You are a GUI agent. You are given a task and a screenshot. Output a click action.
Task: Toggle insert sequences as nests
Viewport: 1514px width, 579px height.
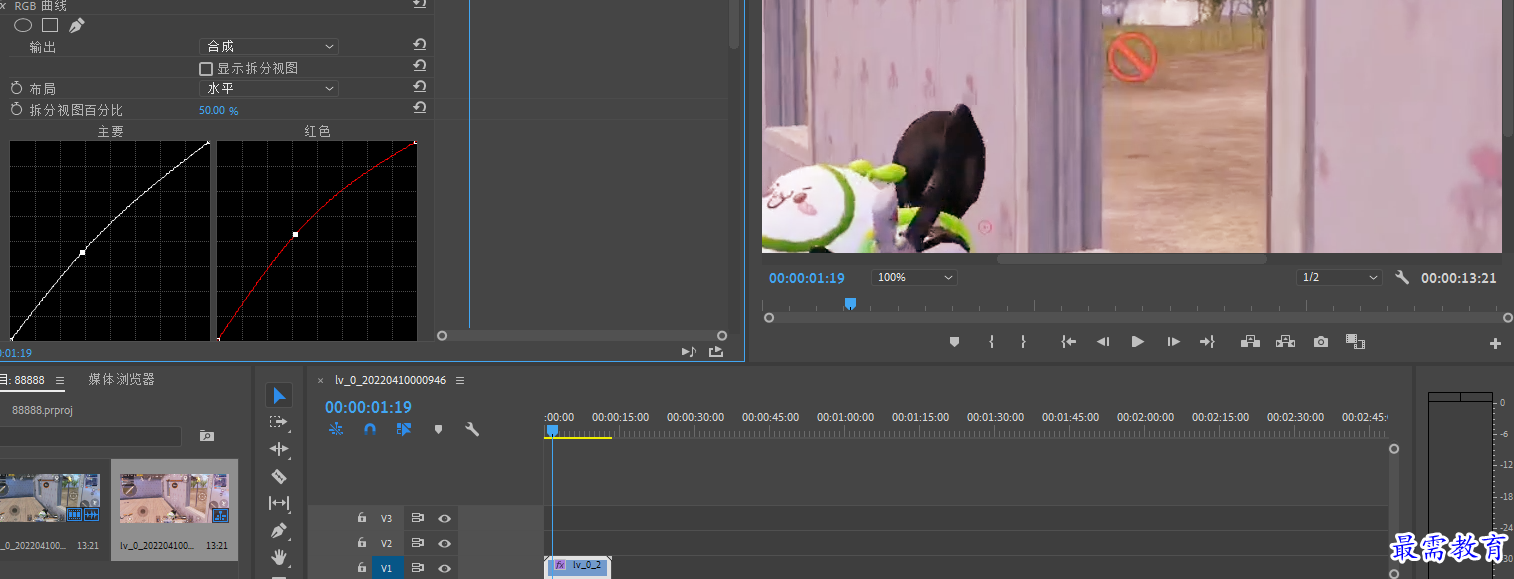point(336,429)
